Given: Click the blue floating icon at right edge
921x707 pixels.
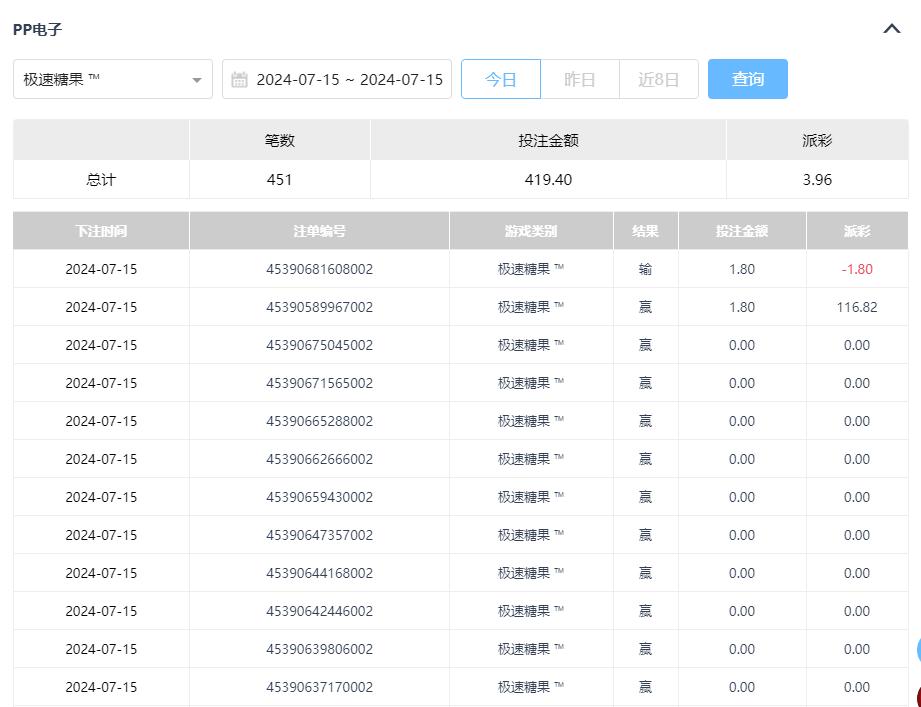Looking at the screenshot, I should coord(917,650).
